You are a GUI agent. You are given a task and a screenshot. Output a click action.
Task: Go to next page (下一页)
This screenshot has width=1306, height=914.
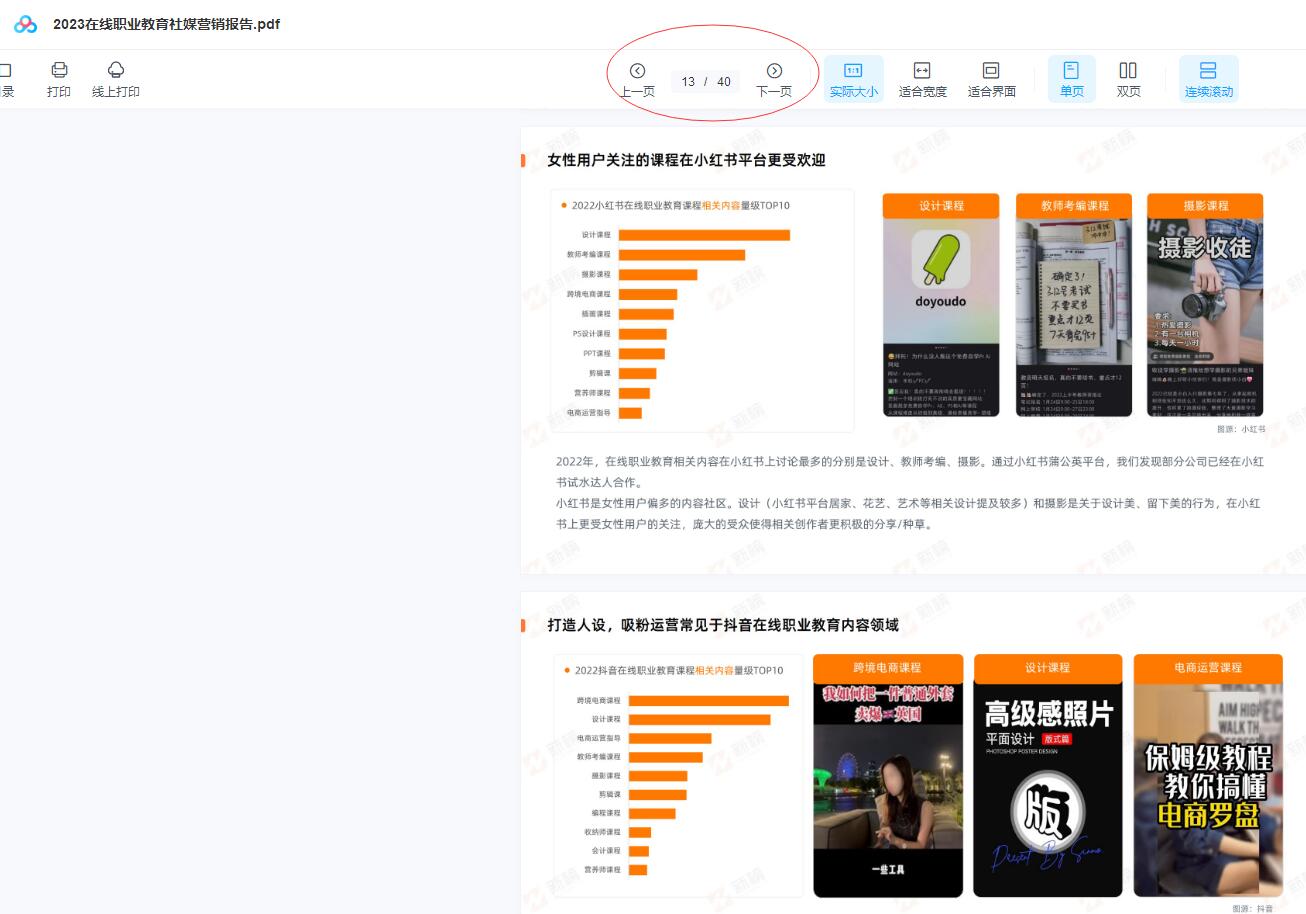[774, 79]
